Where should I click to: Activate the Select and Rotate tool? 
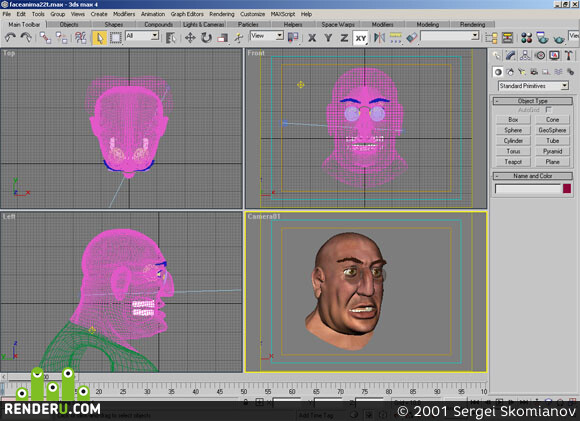pyautogui.click(x=206, y=38)
